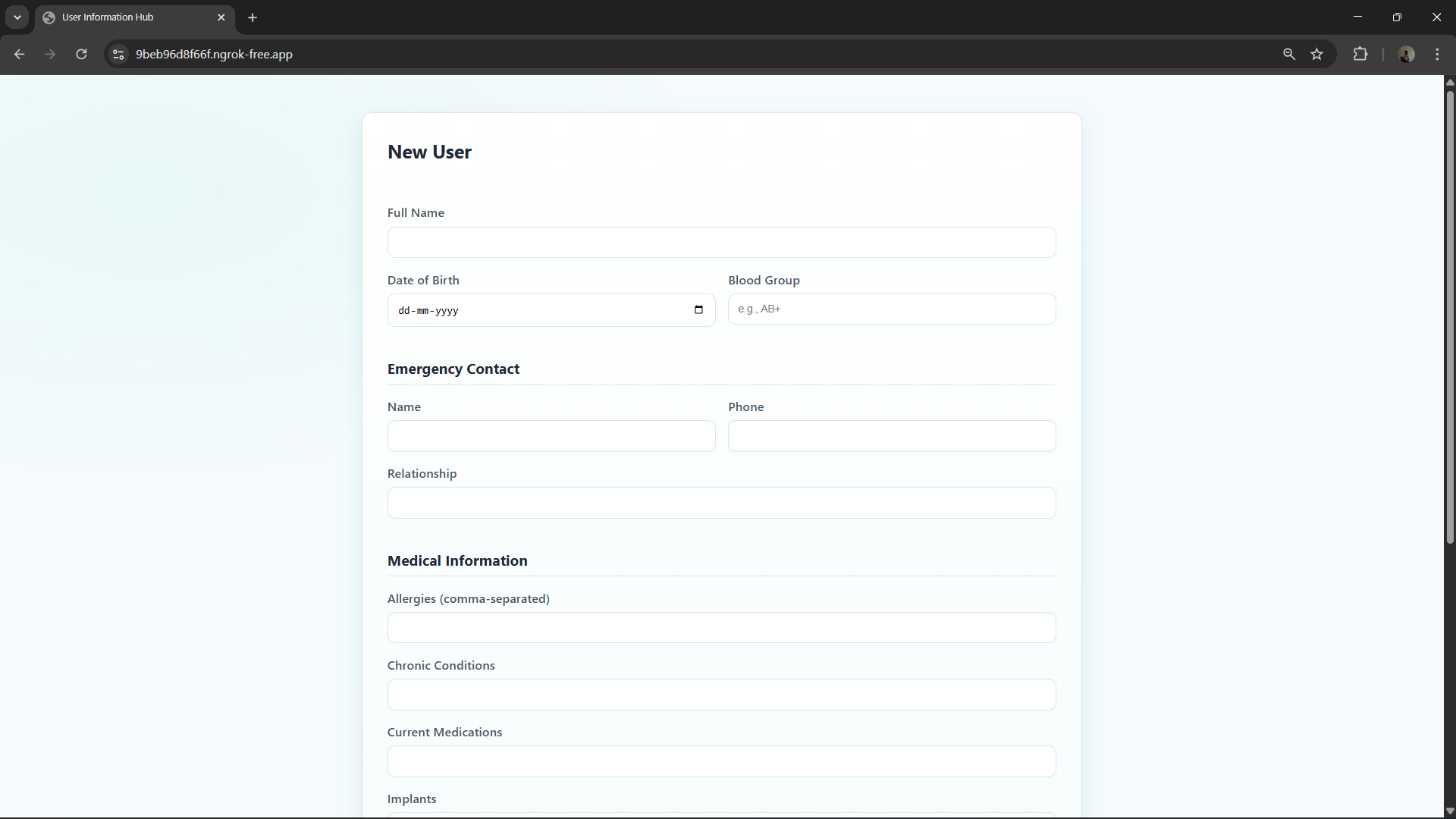Screen dimensions: 1456x819
Task: Open Chrome three-dot menu
Action: 1437,54
